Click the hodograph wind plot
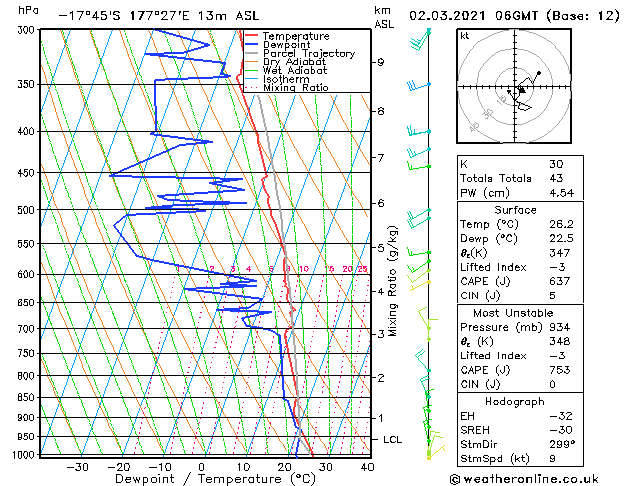The height and width of the screenshot is (486, 629). click(514, 86)
